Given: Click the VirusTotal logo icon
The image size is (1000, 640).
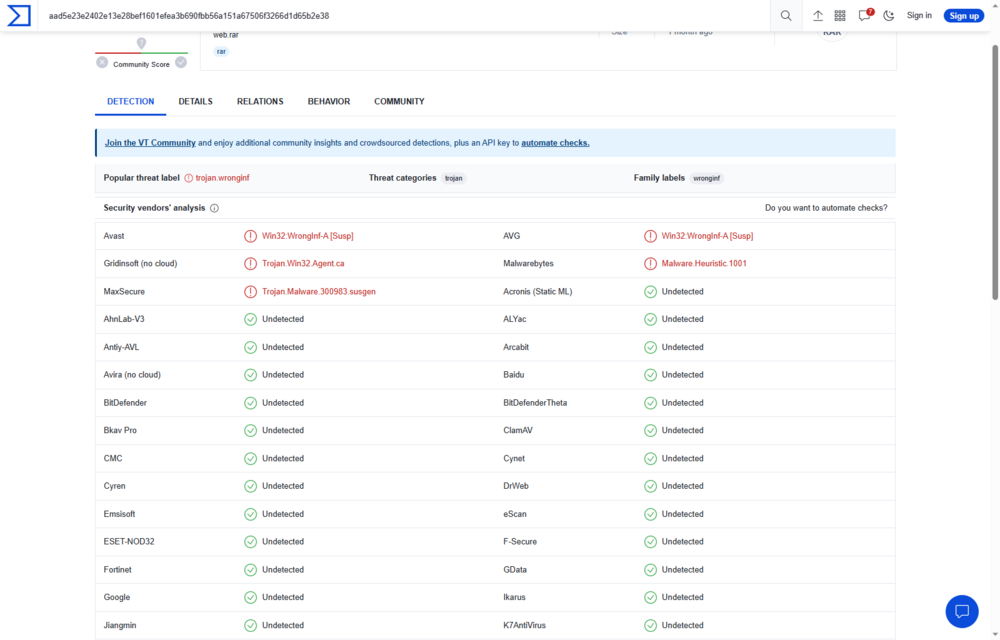Looking at the screenshot, I should pyautogui.click(x=18, y=15).
